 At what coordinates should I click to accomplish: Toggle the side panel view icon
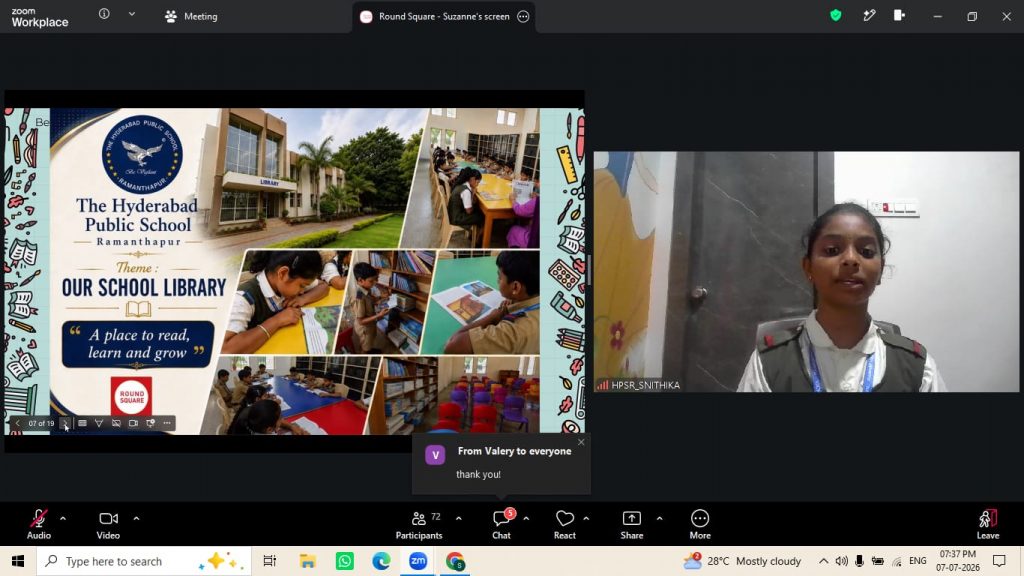(899, 15)
